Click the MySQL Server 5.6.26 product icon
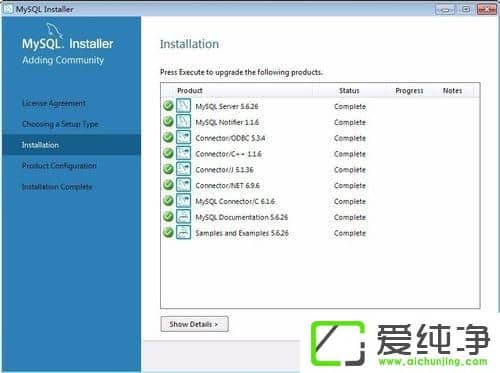 tap(183, 106)
